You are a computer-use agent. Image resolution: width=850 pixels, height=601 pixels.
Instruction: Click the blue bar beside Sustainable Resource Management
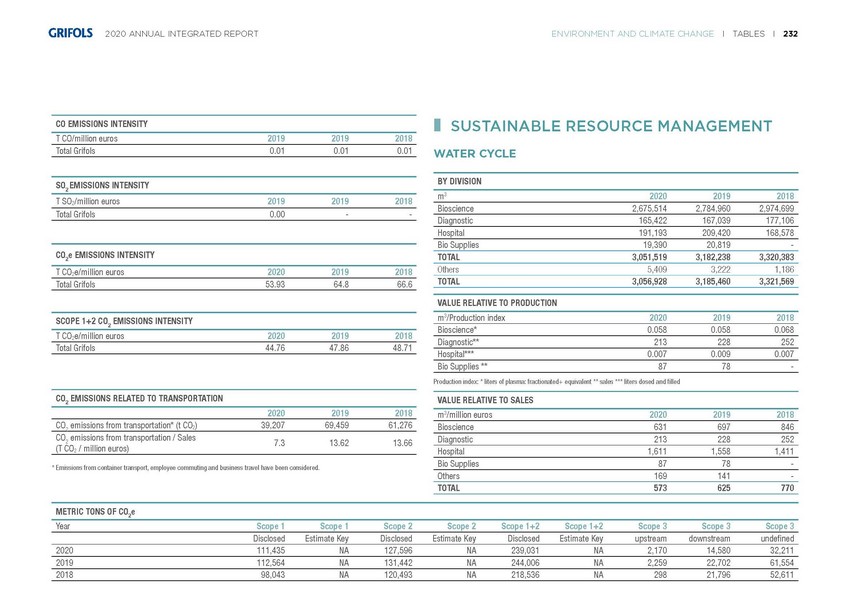coord(436,125)
